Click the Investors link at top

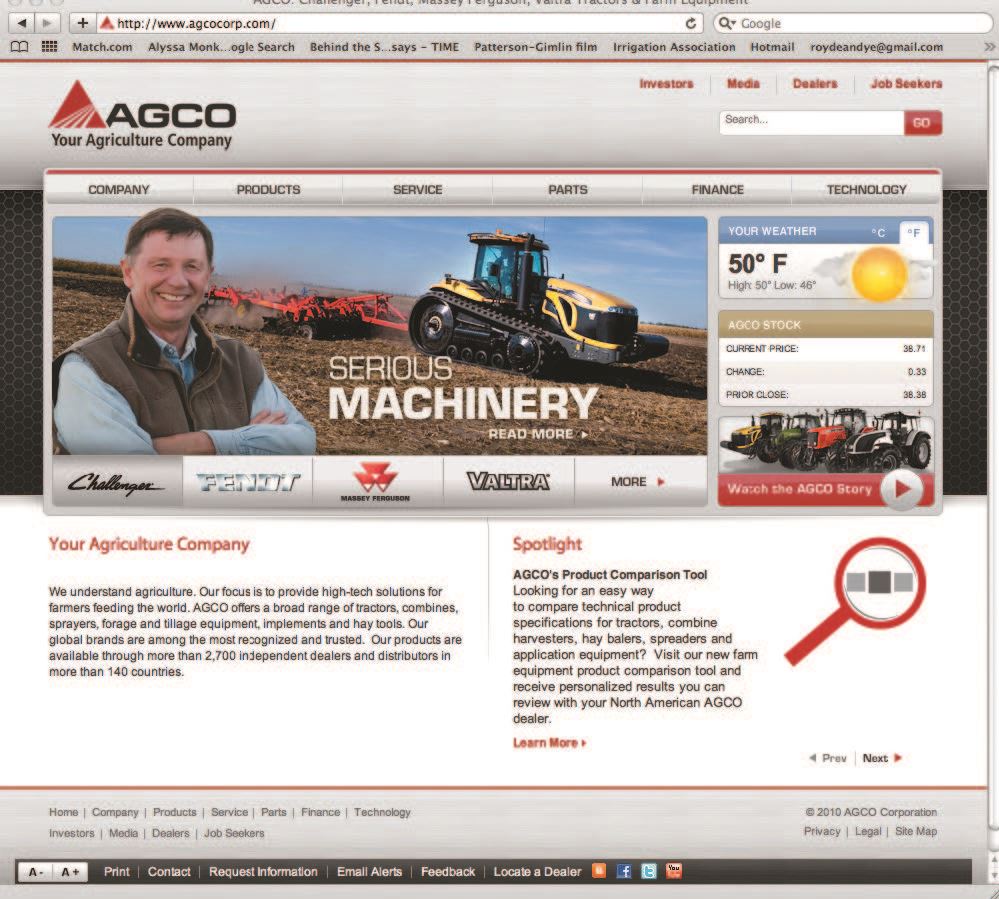click(x=666, y=83)
